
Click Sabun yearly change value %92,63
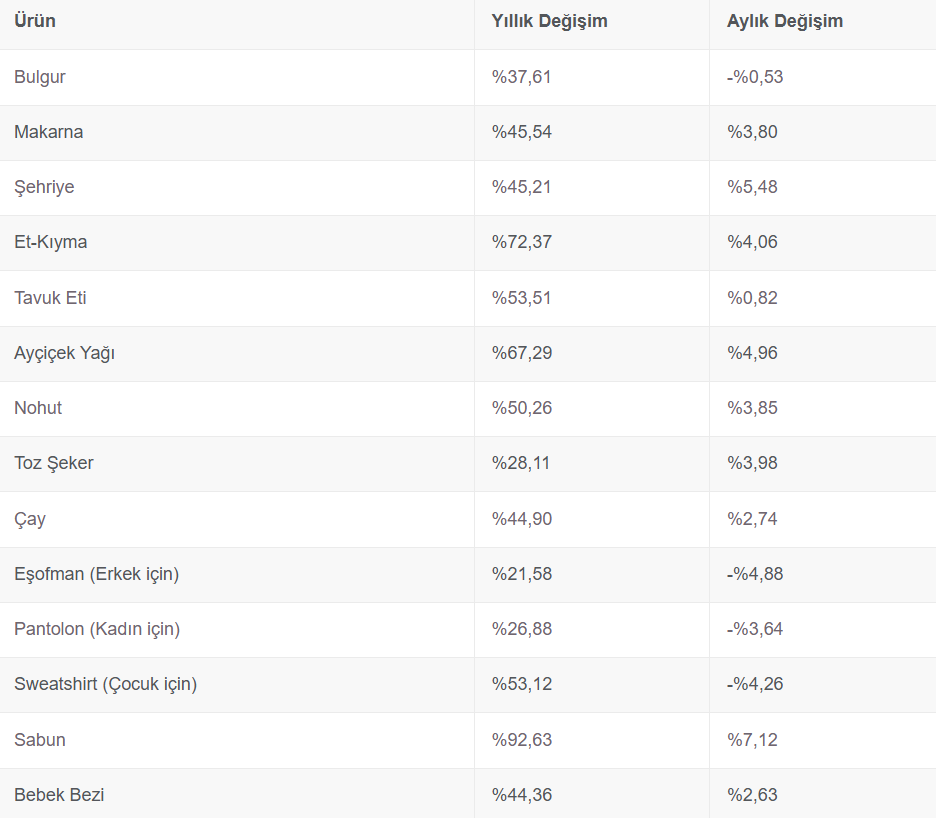tap(522, 740)
